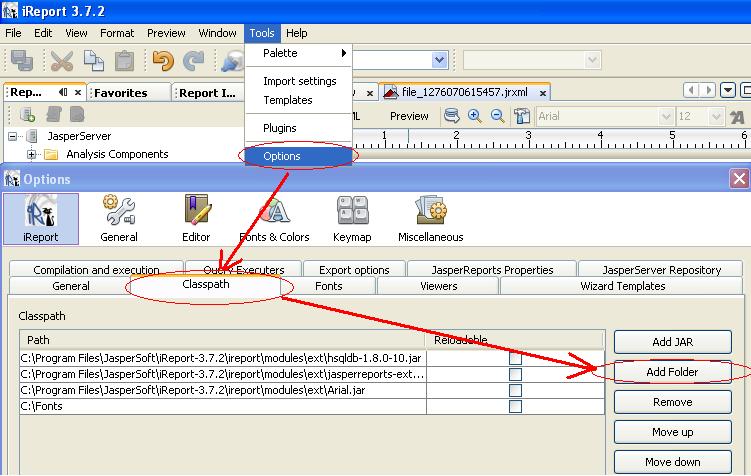Open the Miscellaneous options category

431,219
